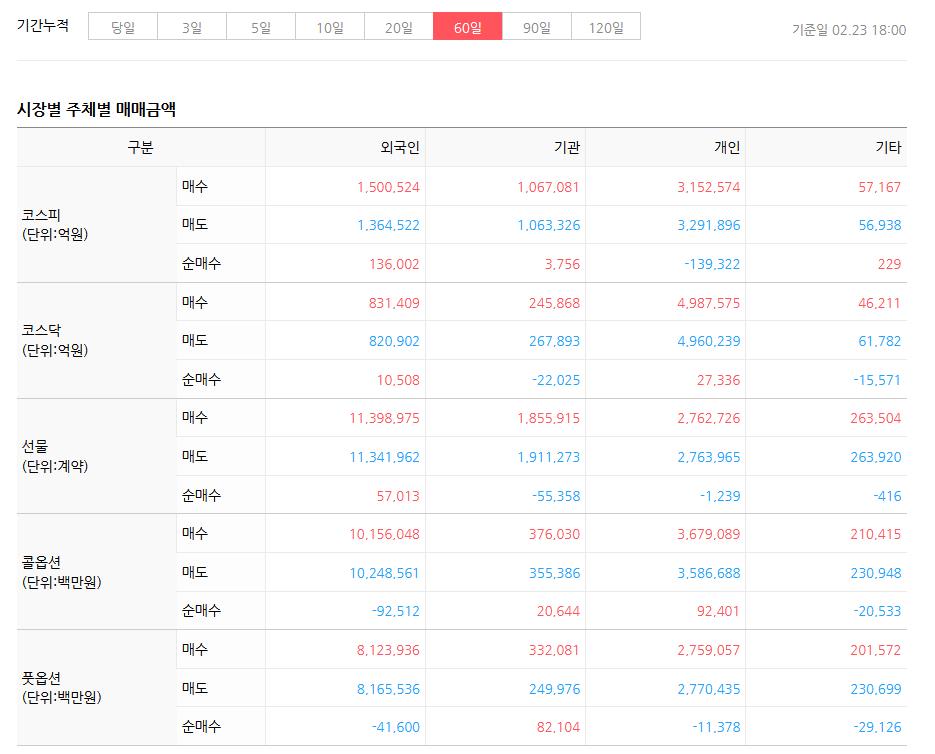Select the 당일 period tab
Image resolution: width=935 pixels, height=754 pixels.
coord(123,27)
